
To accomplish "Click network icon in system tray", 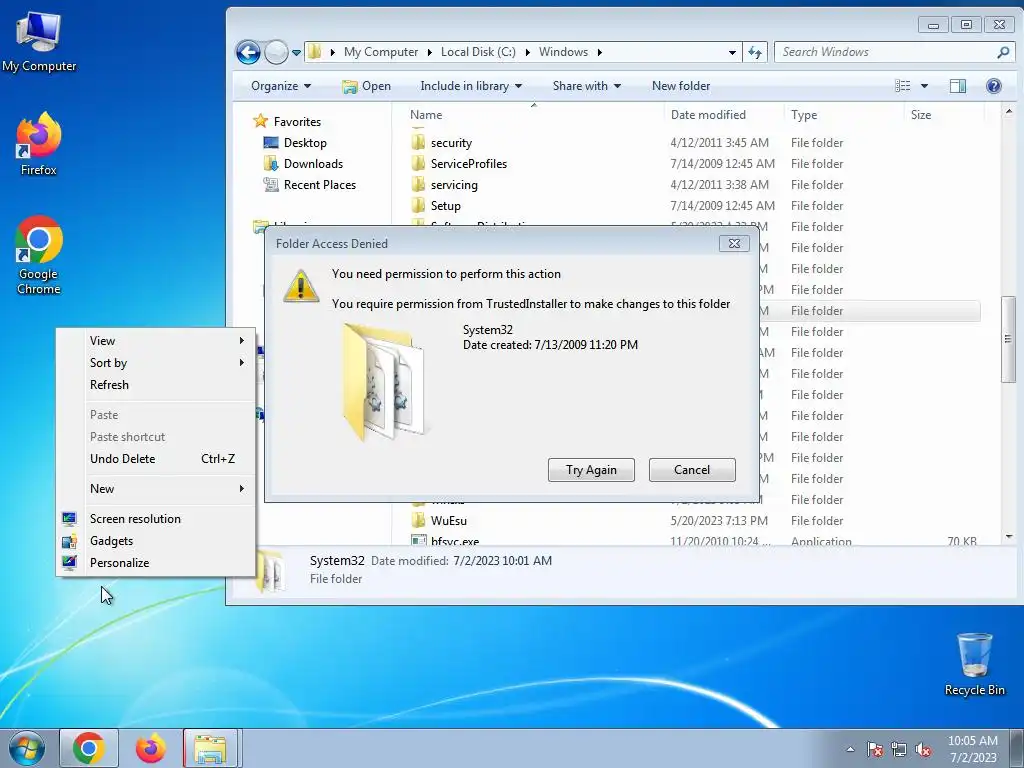I will (899, 750).
